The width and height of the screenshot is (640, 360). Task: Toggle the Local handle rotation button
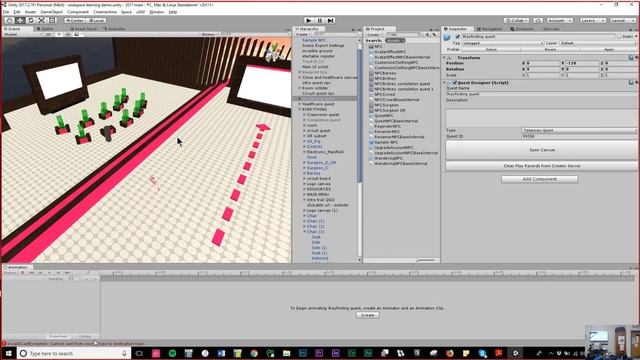pos(96,20)
